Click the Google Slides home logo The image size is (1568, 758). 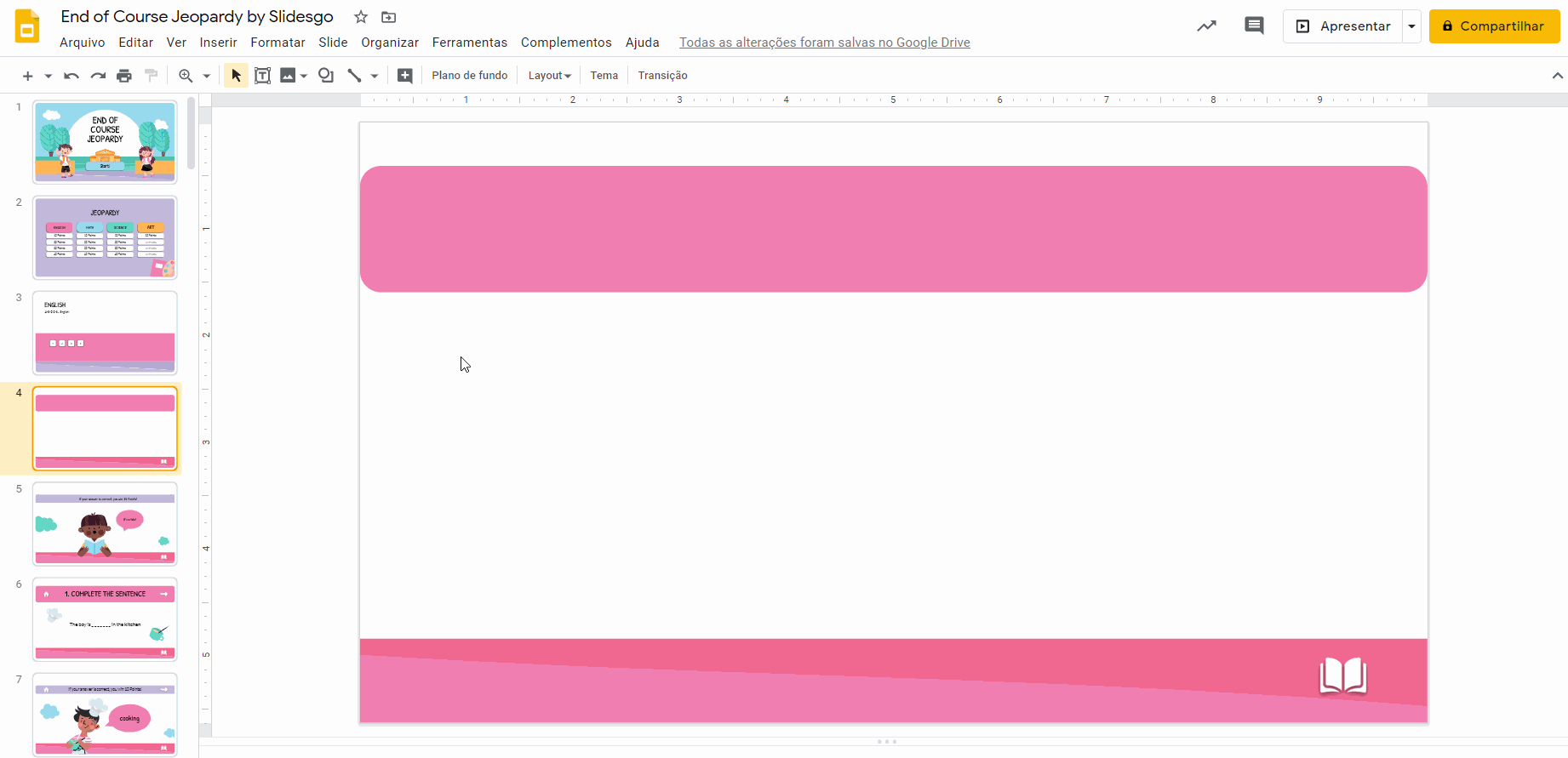(x=27, y=26)
